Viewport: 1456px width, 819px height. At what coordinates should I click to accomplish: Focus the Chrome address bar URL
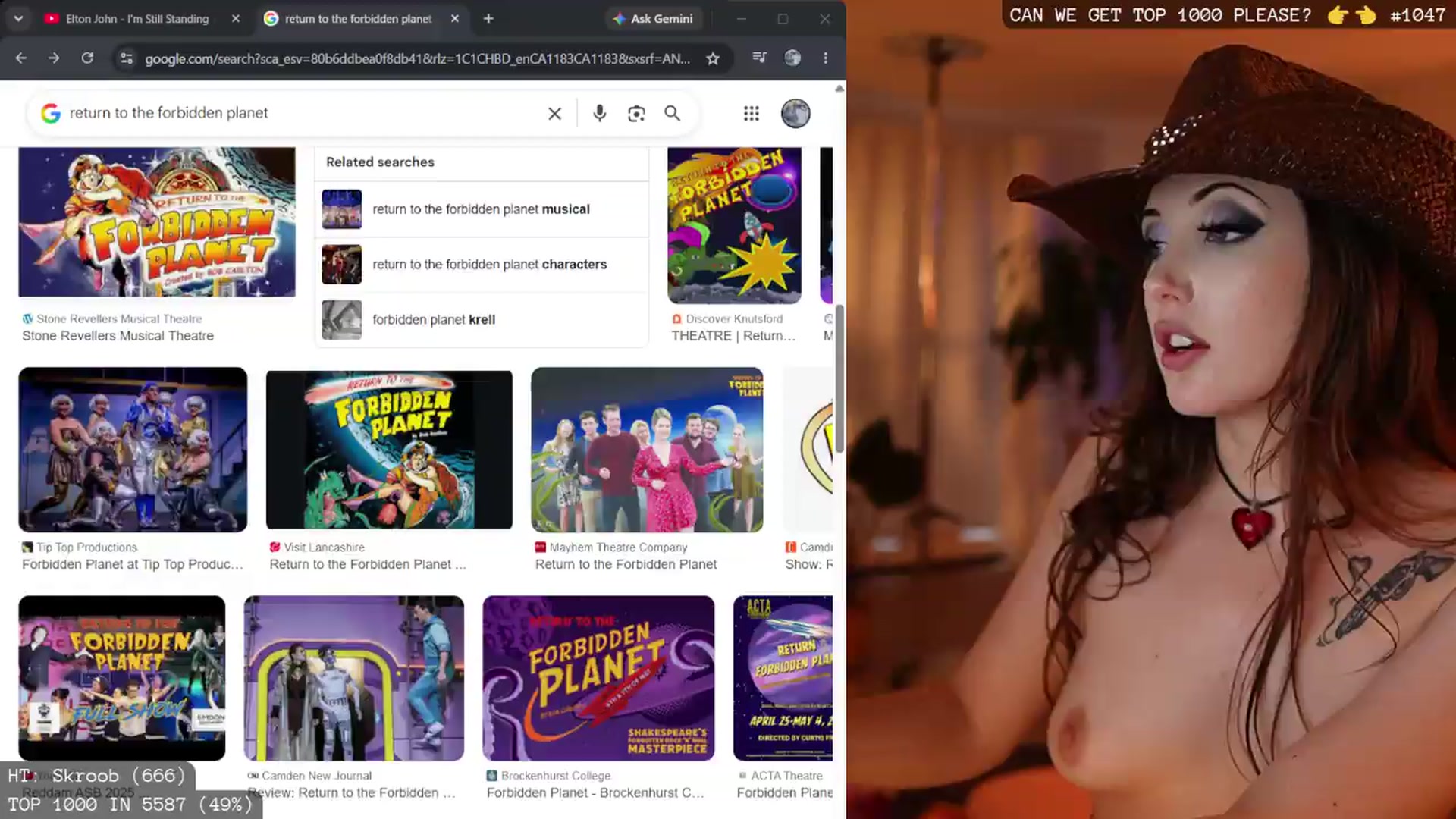pyautogui.click(x=417, y=58)
